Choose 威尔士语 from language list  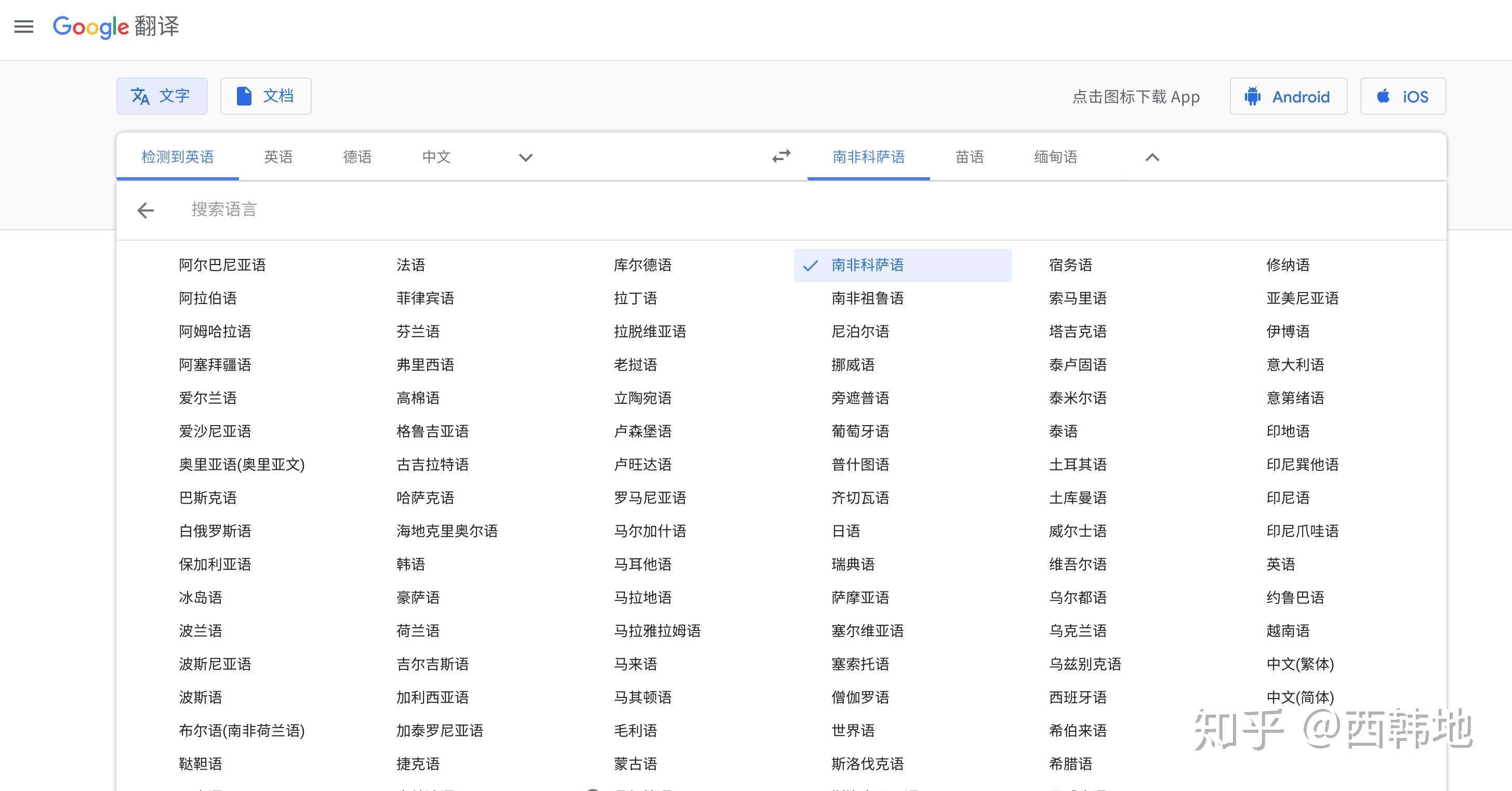tap(1078, 532)
